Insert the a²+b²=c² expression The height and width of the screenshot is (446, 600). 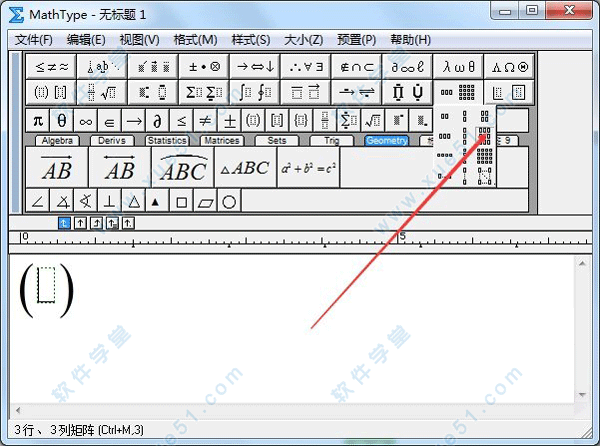tap(308, 167)
